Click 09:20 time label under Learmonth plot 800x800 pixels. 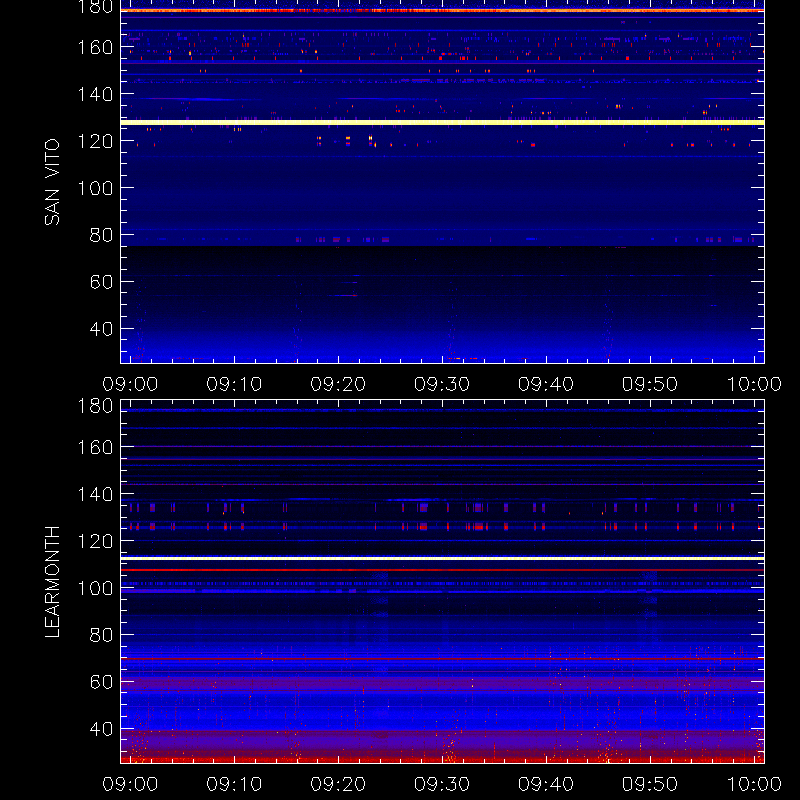338,784
